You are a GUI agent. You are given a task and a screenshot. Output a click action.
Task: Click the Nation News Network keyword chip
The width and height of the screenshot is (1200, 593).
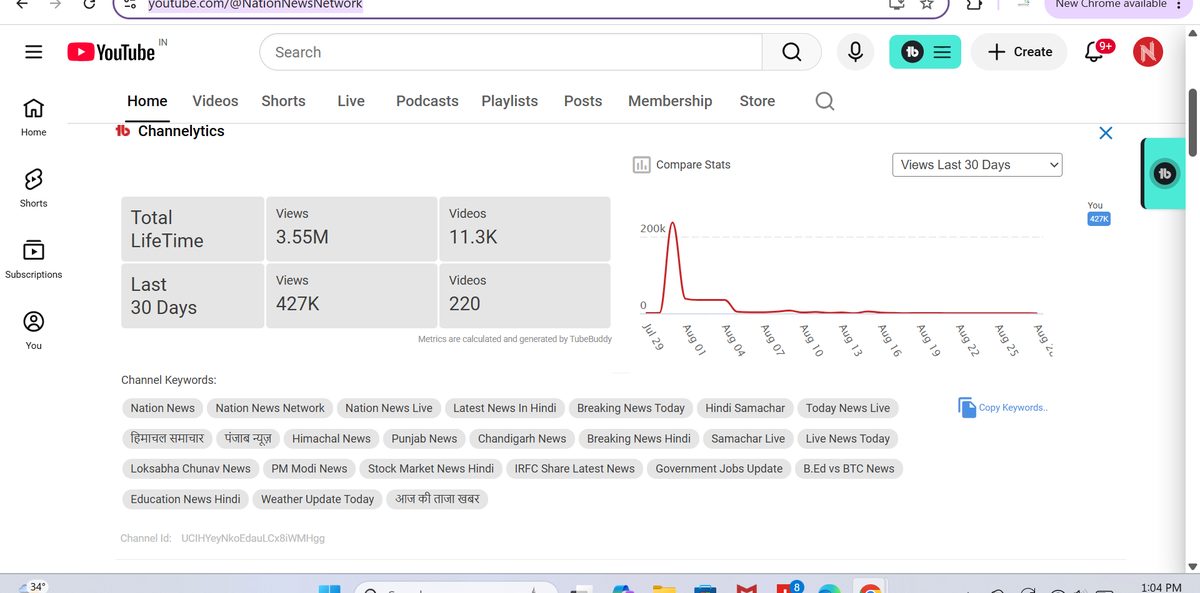click(270, 408)
